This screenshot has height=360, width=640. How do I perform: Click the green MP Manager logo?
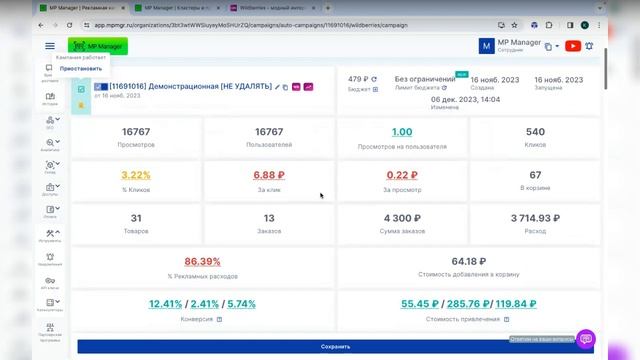pyautogui.click(x=98, y=46)
